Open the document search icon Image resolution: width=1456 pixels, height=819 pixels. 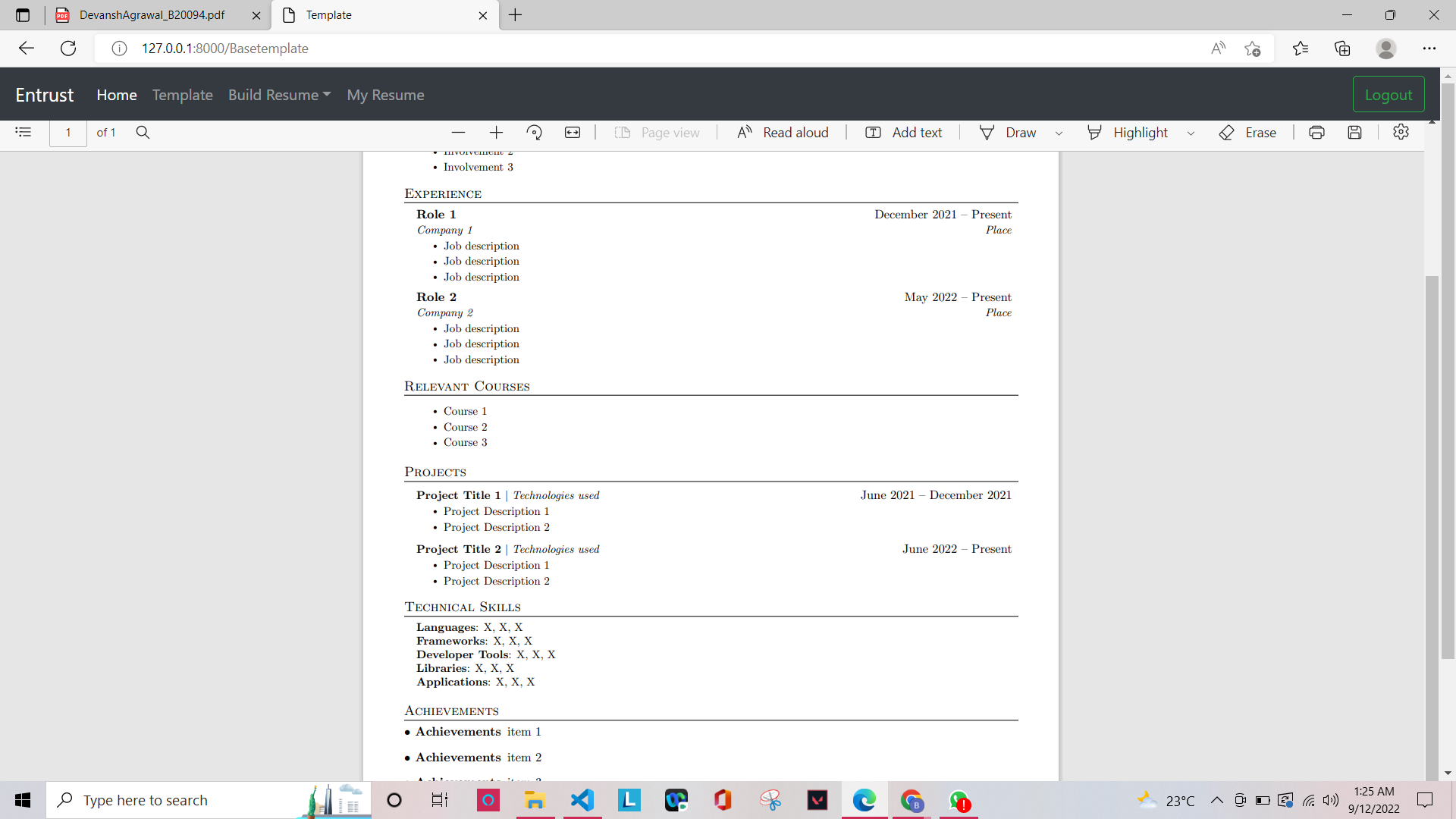click(x=143, y=132)
